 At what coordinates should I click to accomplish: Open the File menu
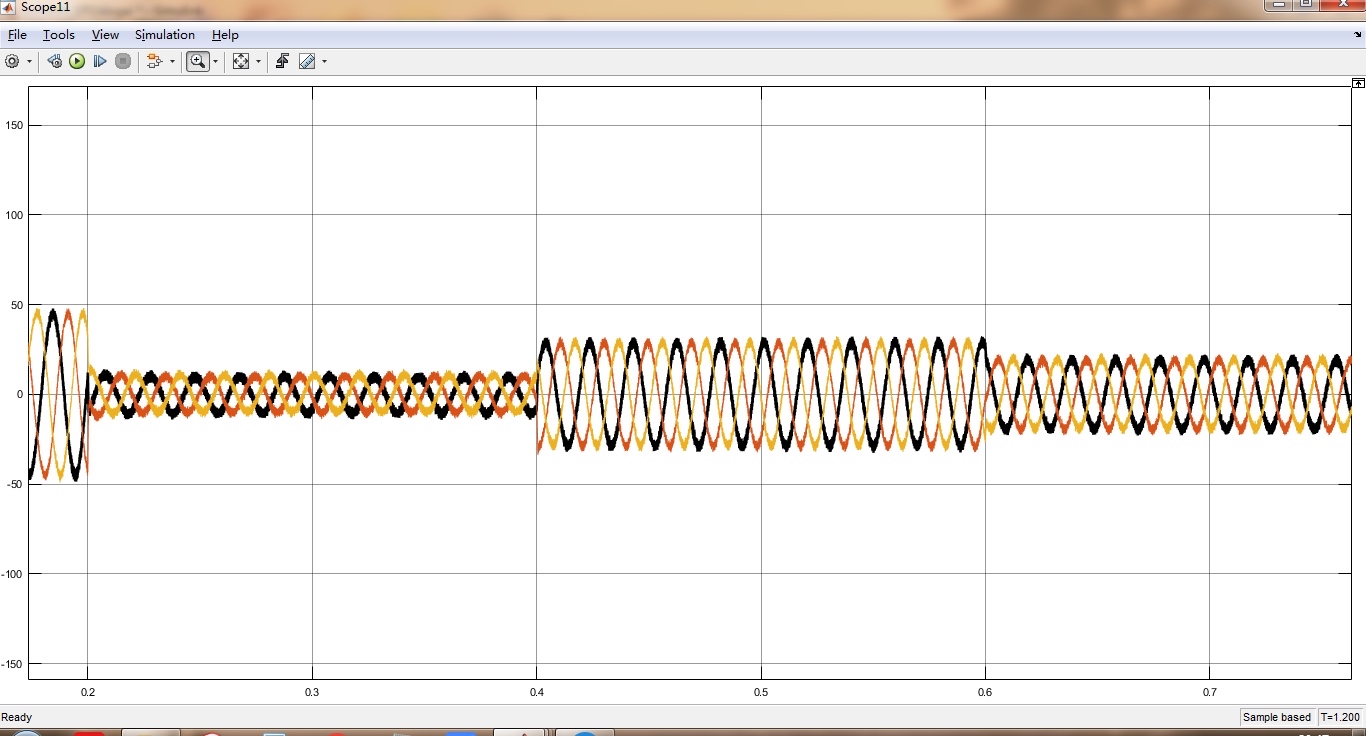(17, 35)
